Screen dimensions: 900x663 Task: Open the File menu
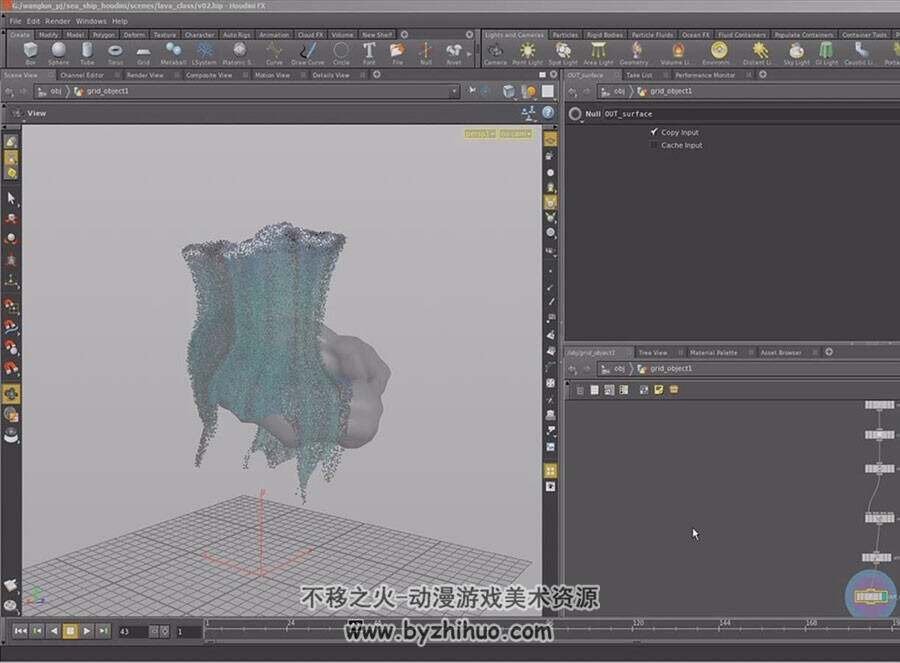point(15,21)
